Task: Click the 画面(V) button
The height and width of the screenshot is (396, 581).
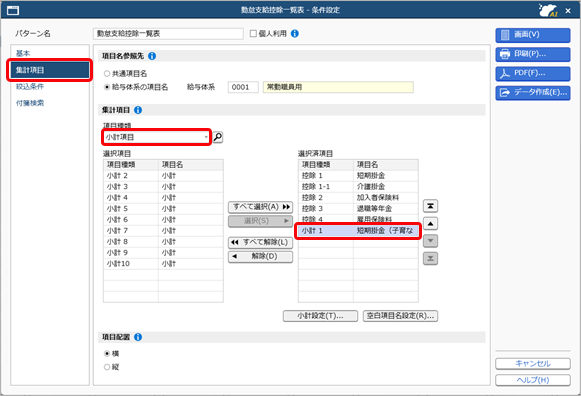Action: 532,35
